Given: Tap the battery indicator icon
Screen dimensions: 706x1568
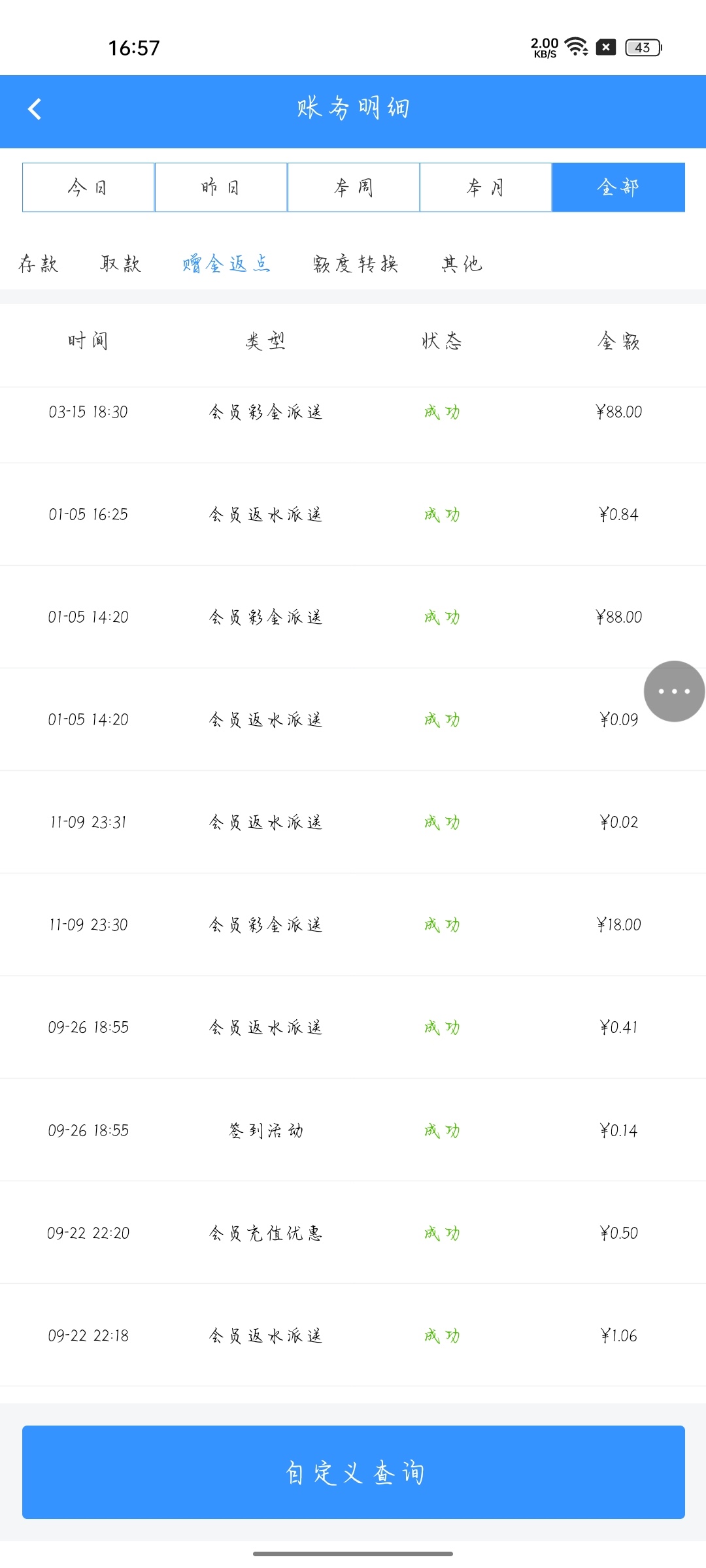Looking at the screenshot, I should coord(643,48).
